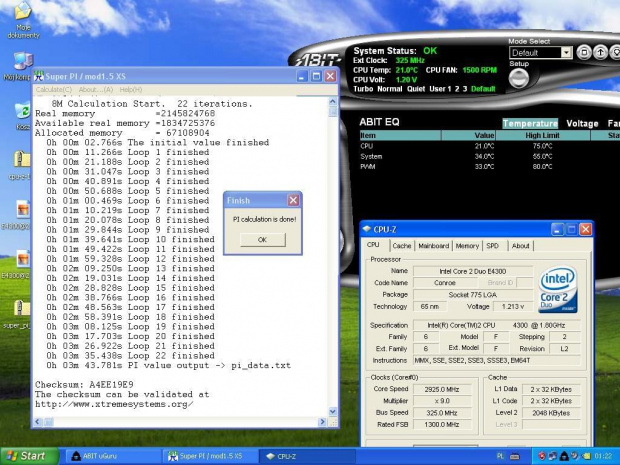Viewport: 620px width, 465px height.
Task: Select Normal mode in uGuru
Action: tap(389, 89)
